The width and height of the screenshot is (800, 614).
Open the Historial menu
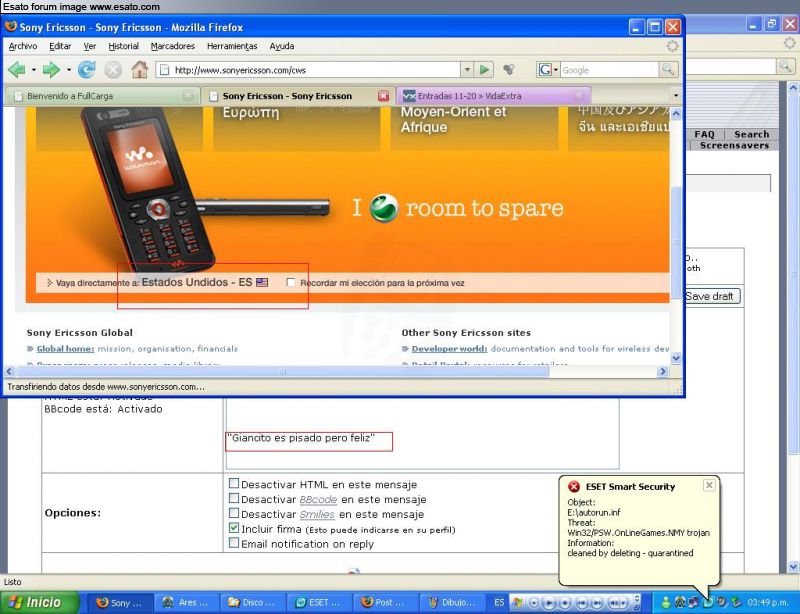(123, 46)
